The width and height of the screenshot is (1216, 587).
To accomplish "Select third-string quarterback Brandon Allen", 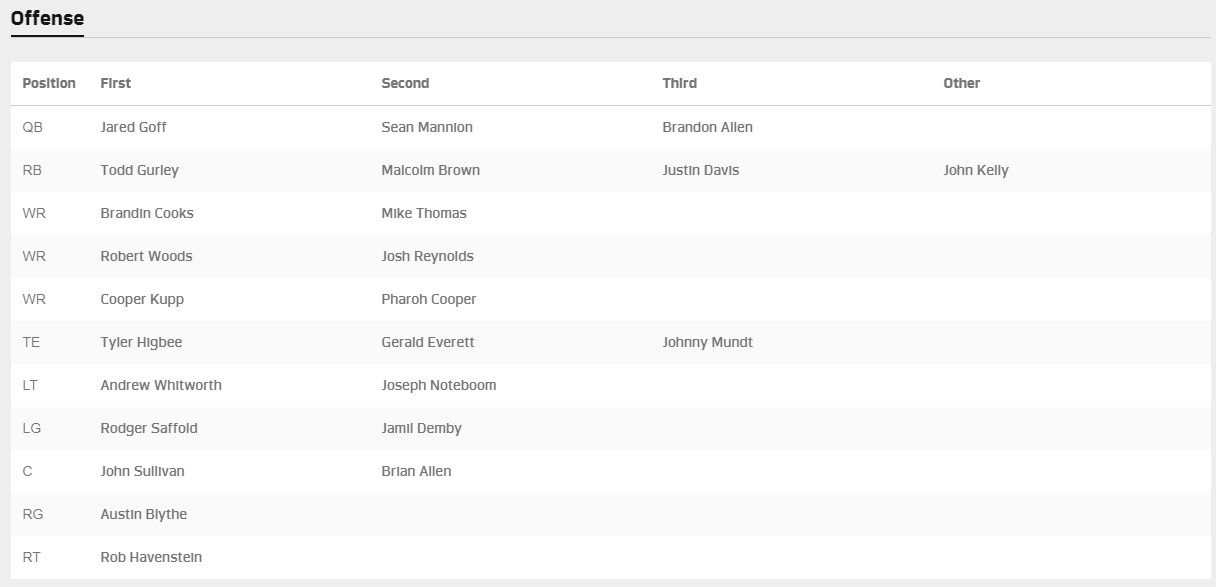I will click(x=707, y=127).
